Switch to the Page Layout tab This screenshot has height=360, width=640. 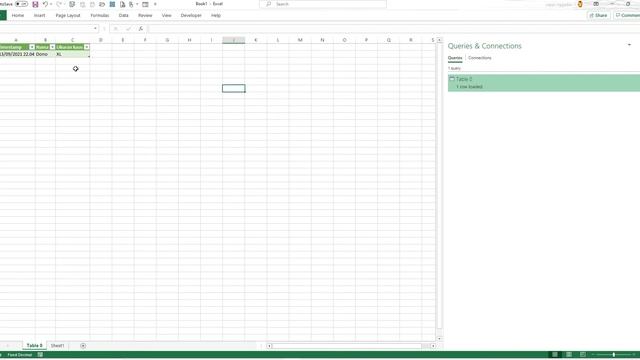tap(68, 16)
